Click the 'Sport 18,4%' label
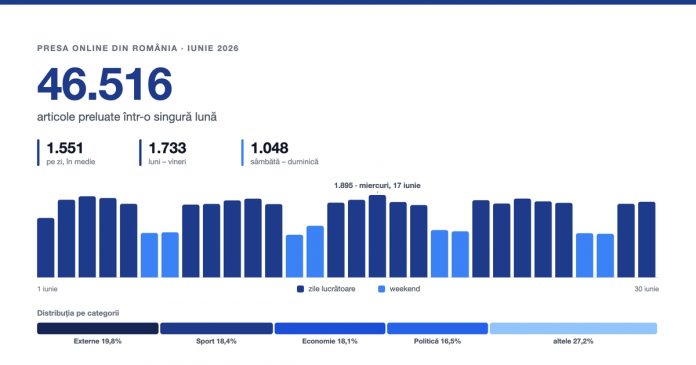The width and height of the screenshot is (696, 365). [216, 341]
